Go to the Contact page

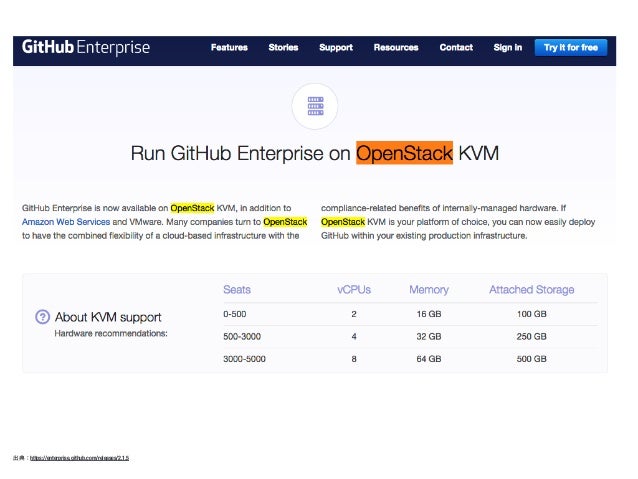tap(456, 48)
